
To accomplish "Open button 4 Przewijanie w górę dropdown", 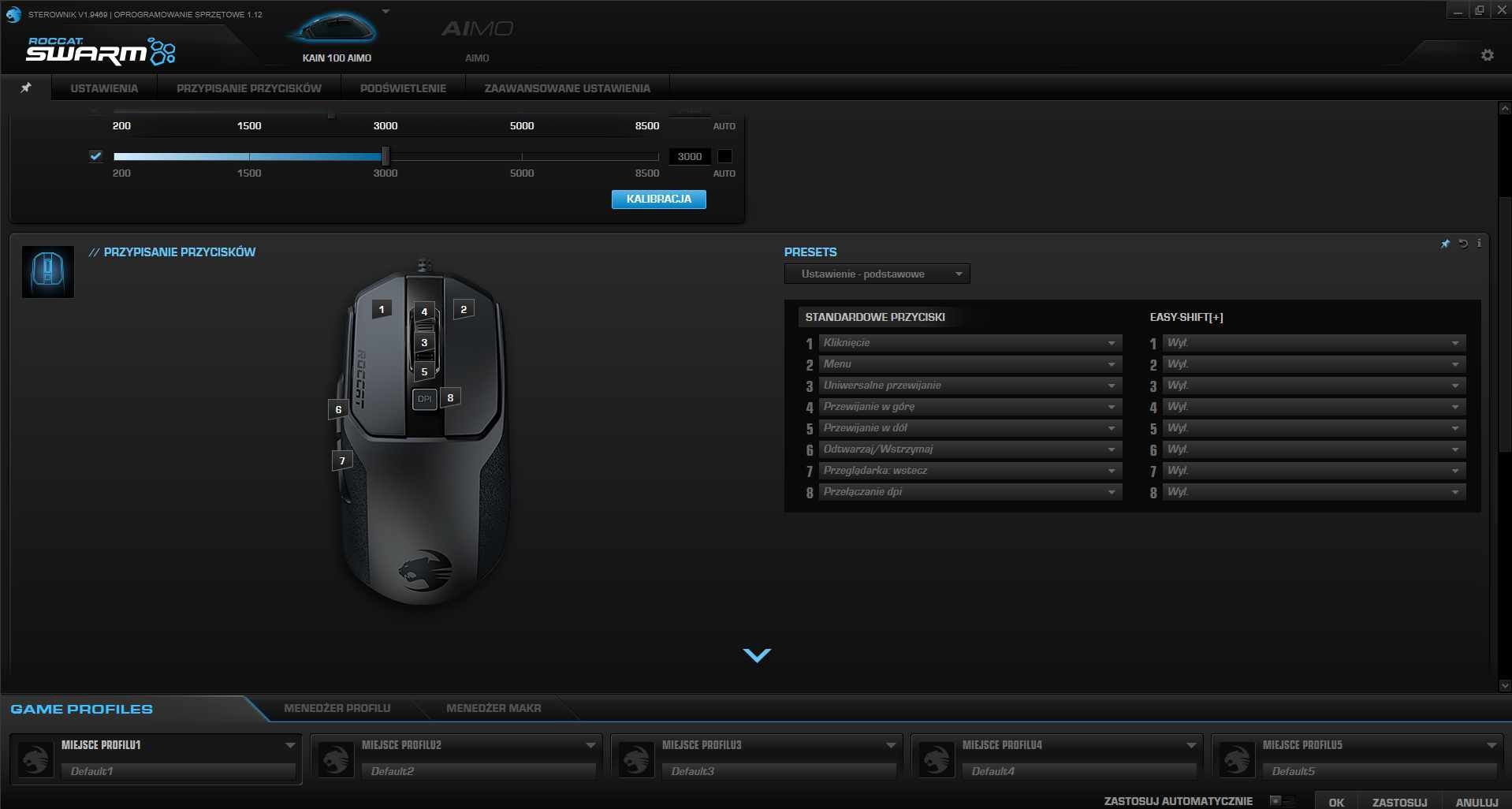I will [970, 406].
